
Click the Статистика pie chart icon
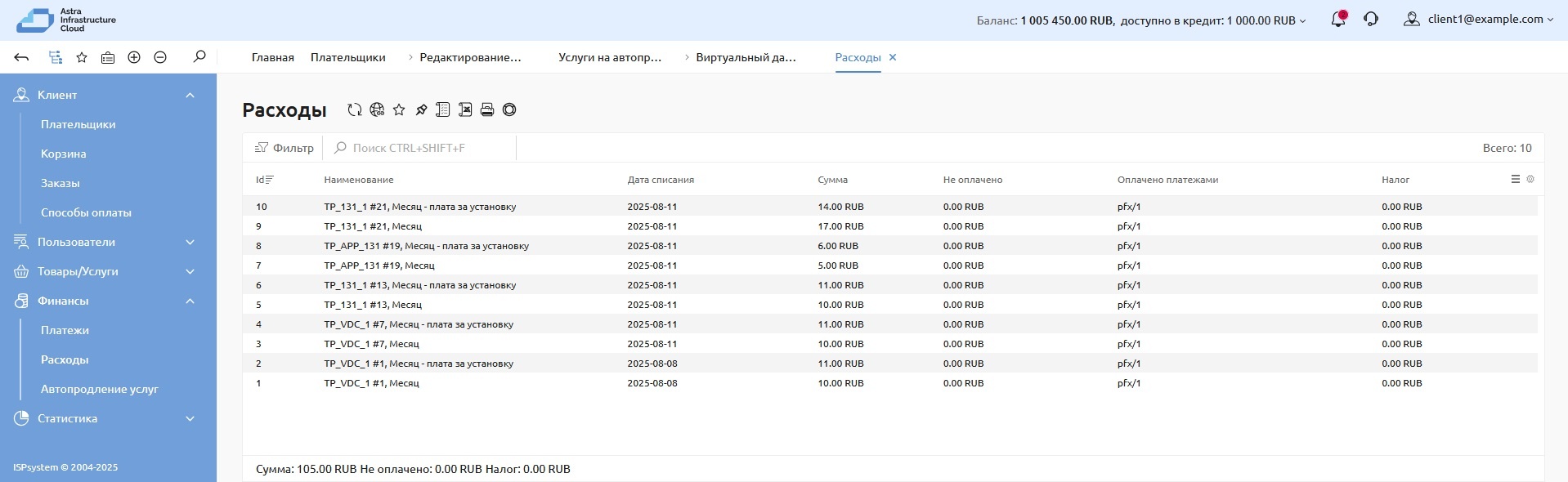21,418
